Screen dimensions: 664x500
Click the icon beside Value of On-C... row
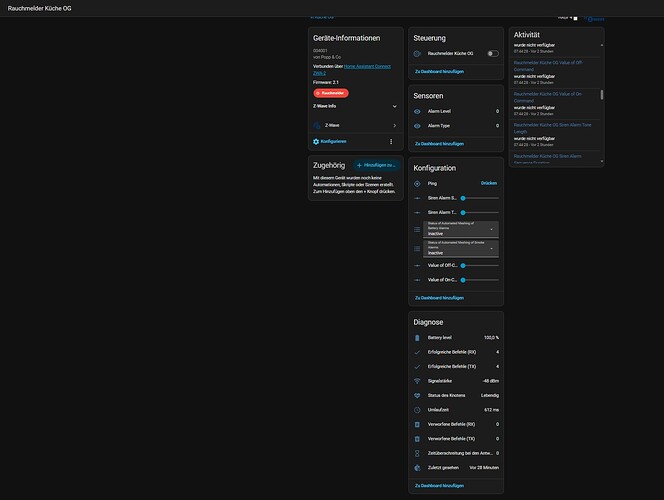[x=417, y=280]
